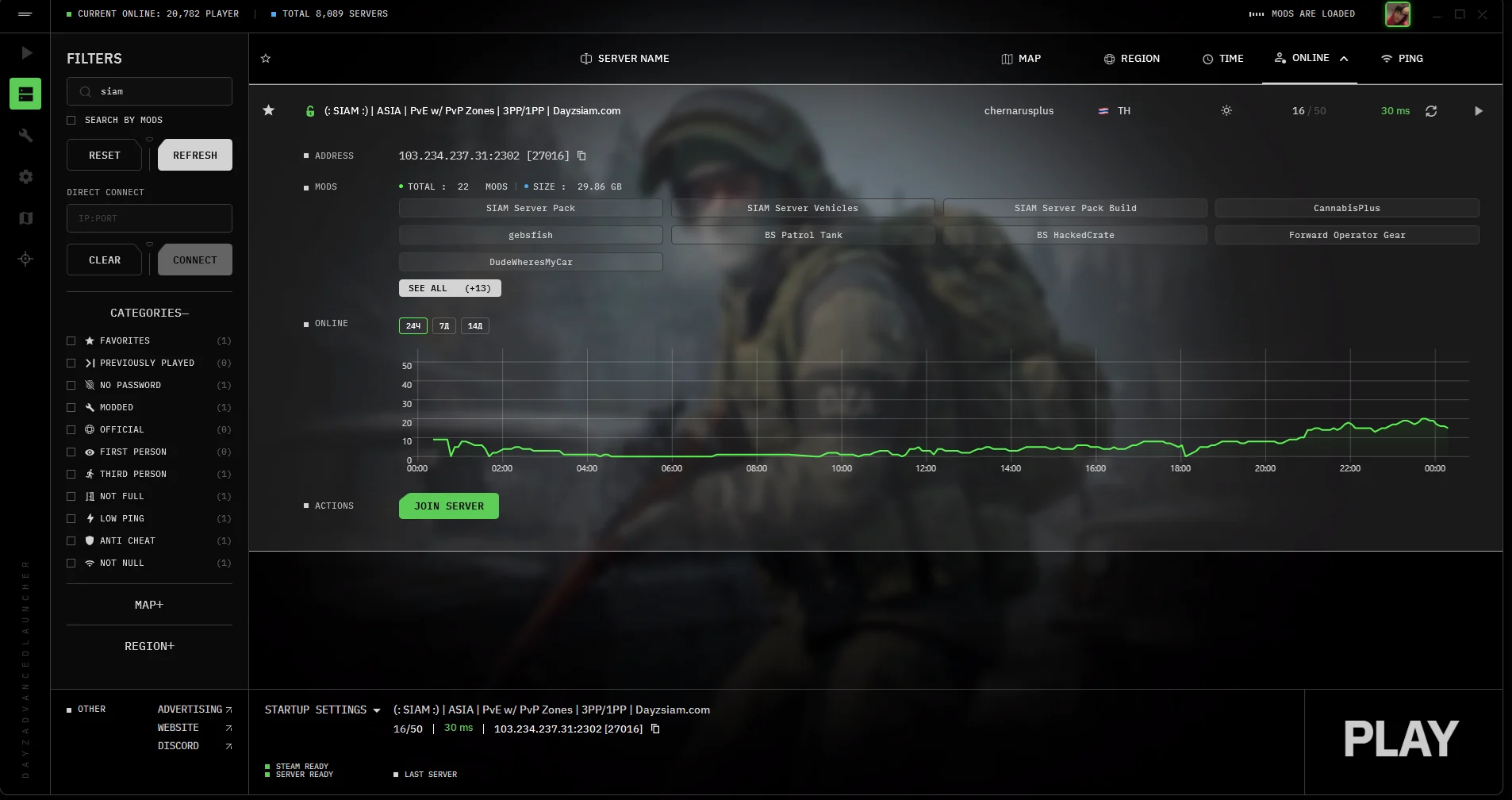Click the Direct Connect IP:PORT field
This screenshot has width=1512, height=800.
pos(149,218)
